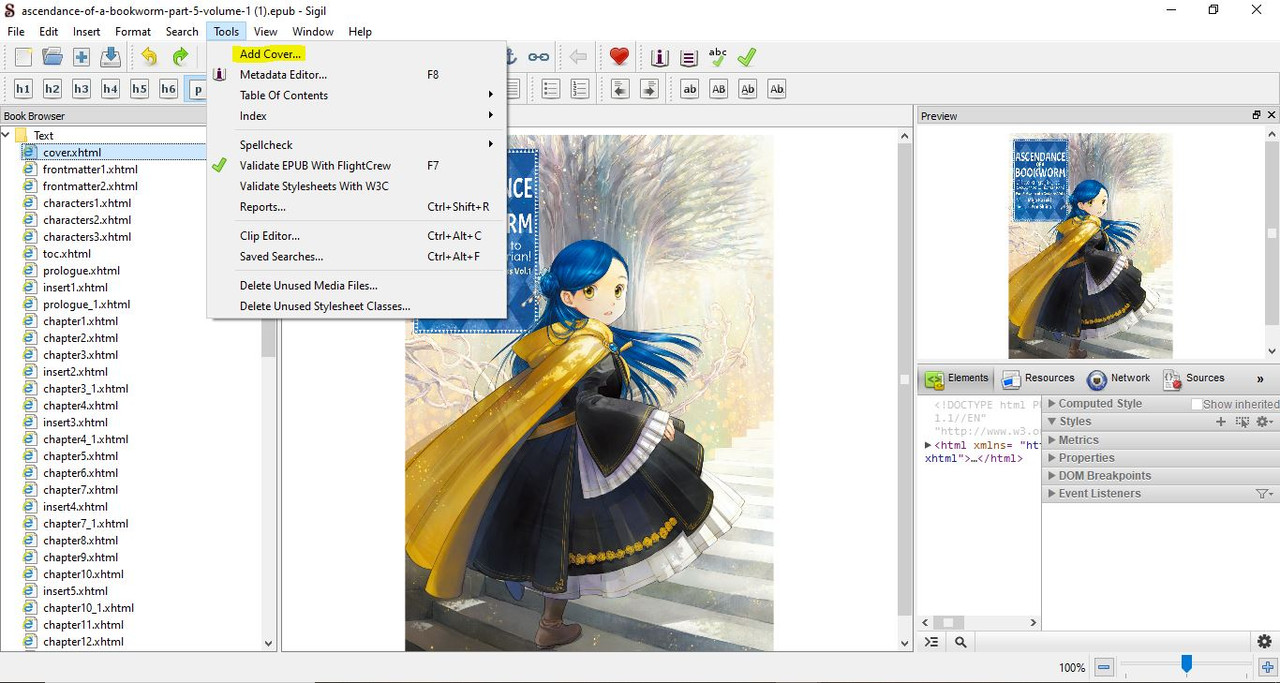Click the lowercase 'ab' case icon
Screen dimensions: 1280x683
689,89
